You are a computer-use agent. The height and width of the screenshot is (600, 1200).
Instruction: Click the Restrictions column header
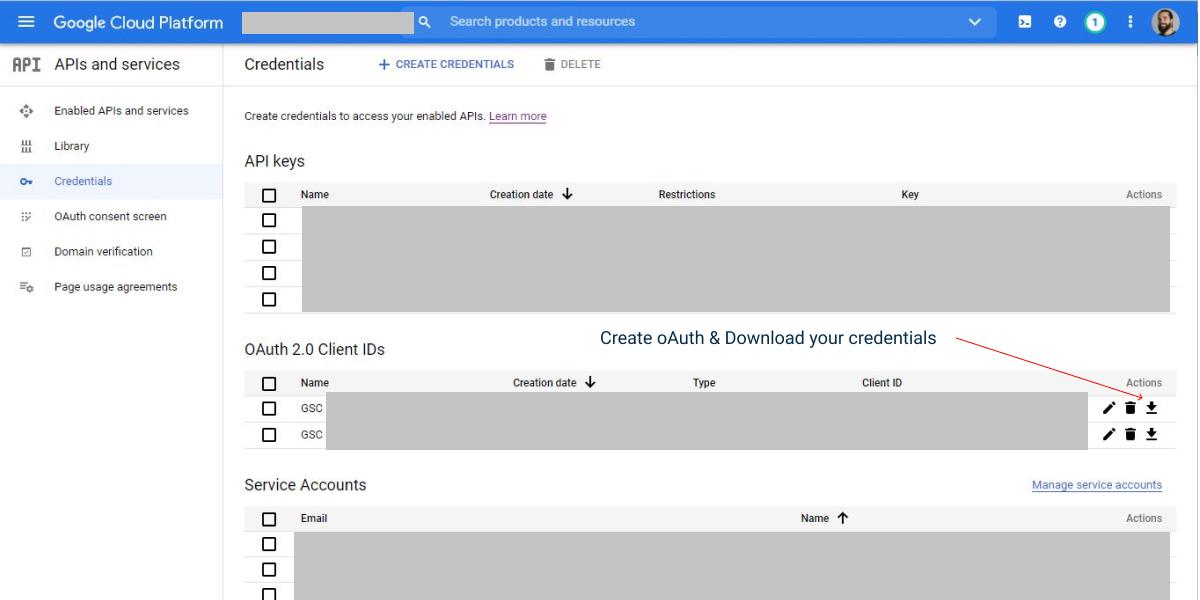[687, 195]
